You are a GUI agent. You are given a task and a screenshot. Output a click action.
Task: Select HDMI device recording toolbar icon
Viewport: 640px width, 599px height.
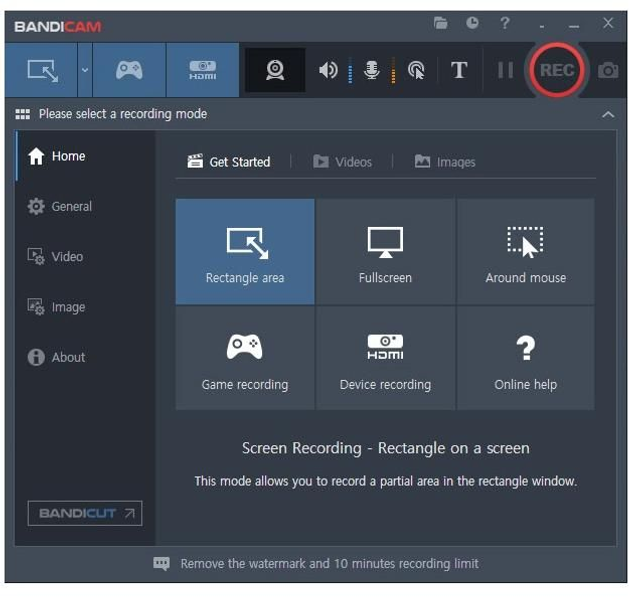tap(203, 70)
